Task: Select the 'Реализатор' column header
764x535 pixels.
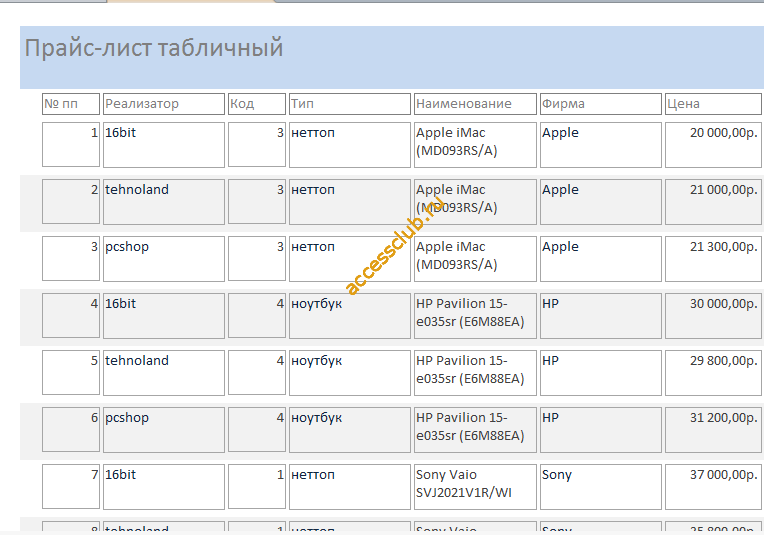Action: point(164,104)
